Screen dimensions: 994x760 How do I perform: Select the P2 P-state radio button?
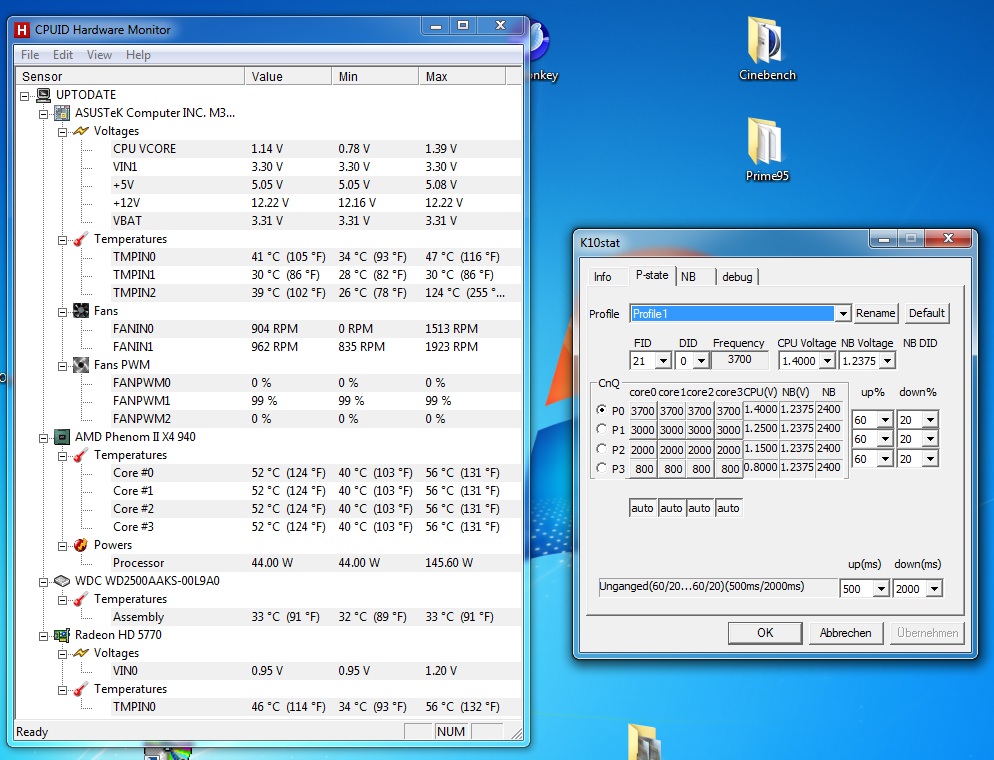click(x=602, y=449)
